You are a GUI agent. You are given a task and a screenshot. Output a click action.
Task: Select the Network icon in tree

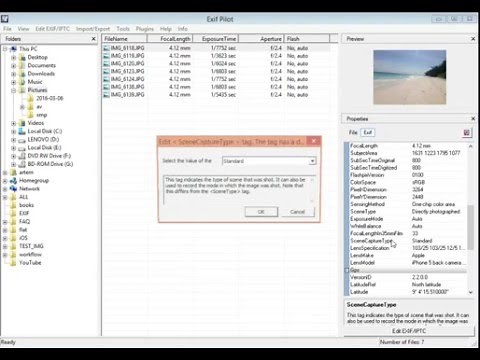pos(13,189)
